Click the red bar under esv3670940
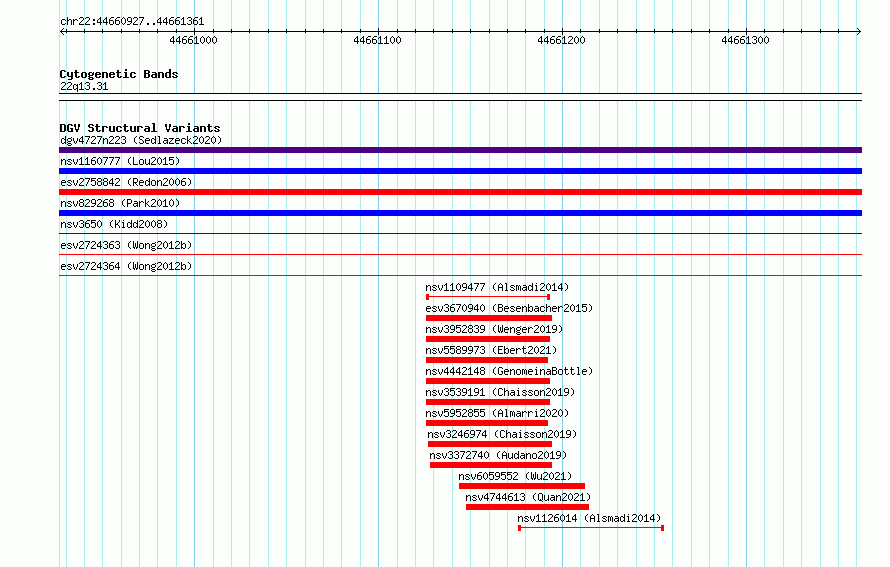890x567 pixels. pyautogui.click(x=489, y=318)
